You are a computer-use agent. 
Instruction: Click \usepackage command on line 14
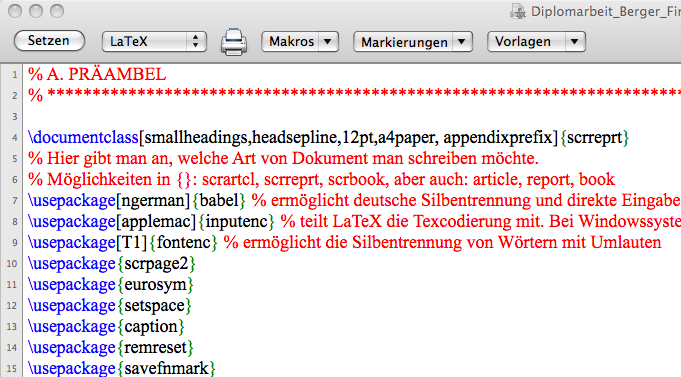point(72,347)
